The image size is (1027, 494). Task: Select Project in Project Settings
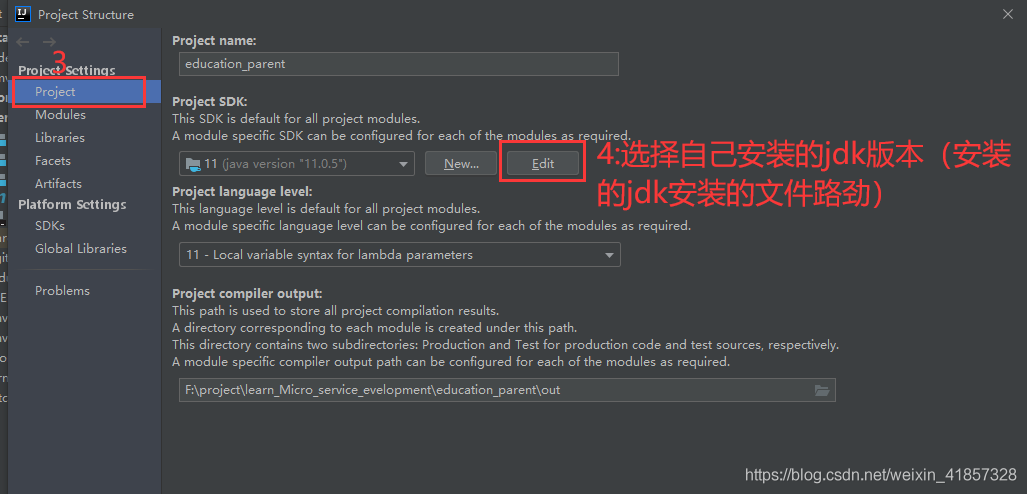(86, 92)
